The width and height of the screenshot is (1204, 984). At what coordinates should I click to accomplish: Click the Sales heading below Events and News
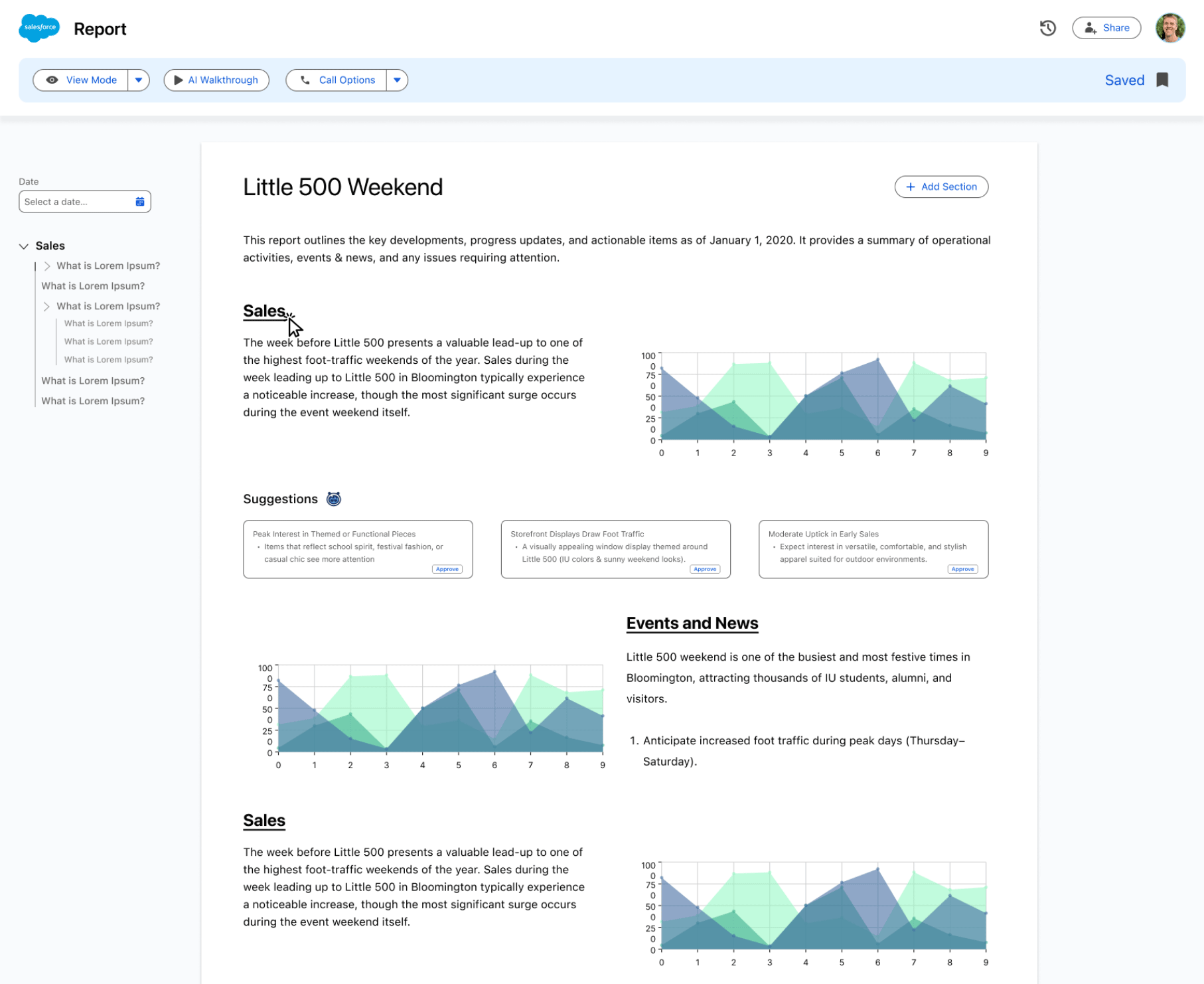point(263,821)
